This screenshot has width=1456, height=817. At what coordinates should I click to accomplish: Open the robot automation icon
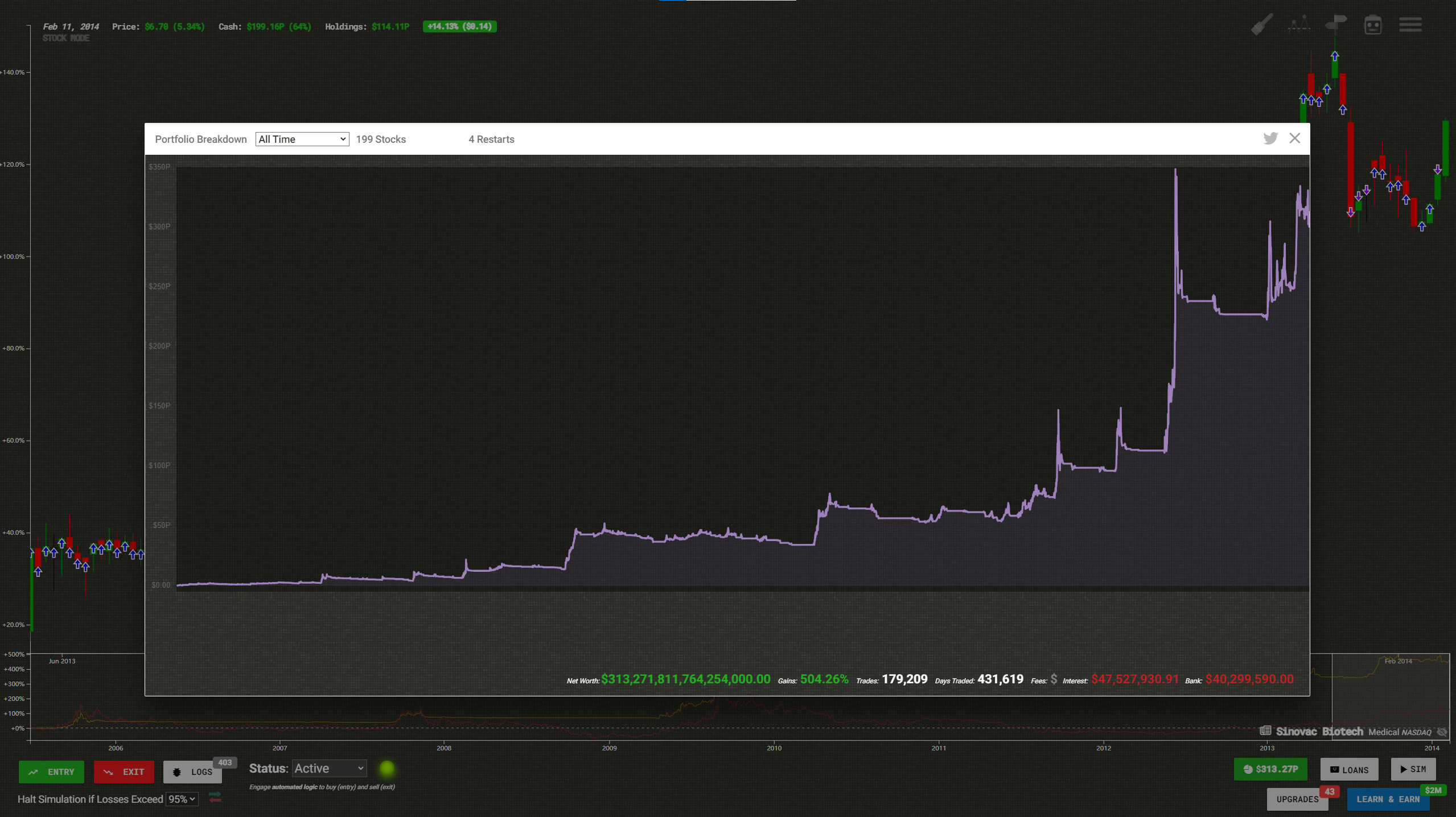click(x=1373, y=25)
